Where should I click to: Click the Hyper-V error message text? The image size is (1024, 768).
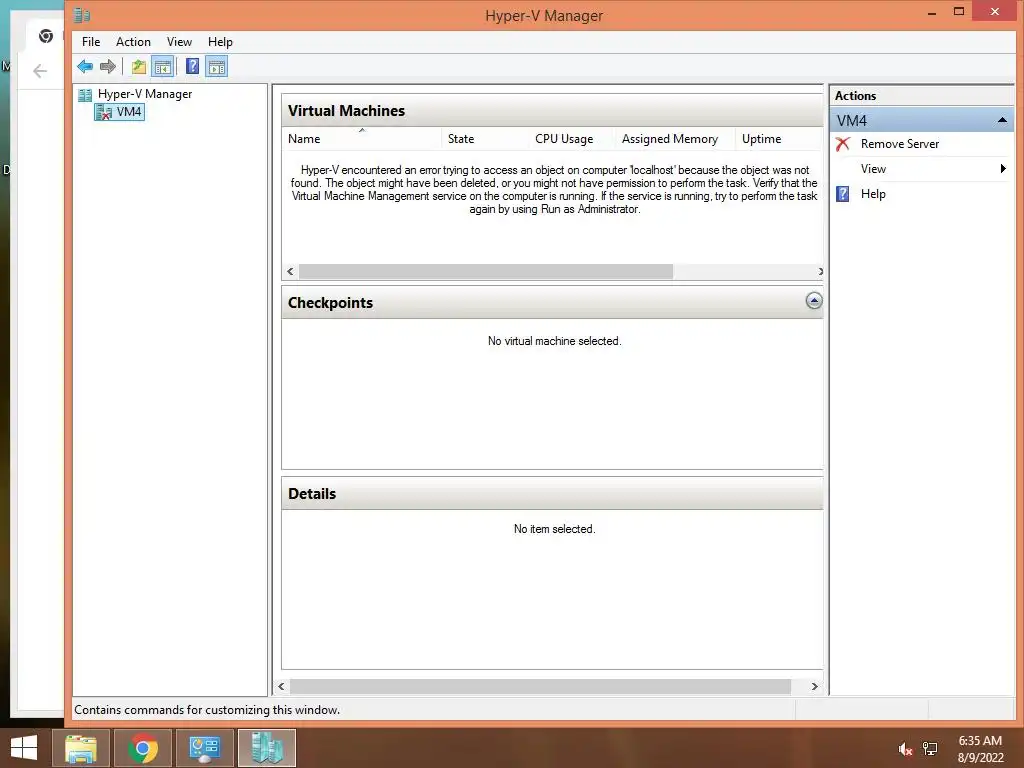coord(554,189)
